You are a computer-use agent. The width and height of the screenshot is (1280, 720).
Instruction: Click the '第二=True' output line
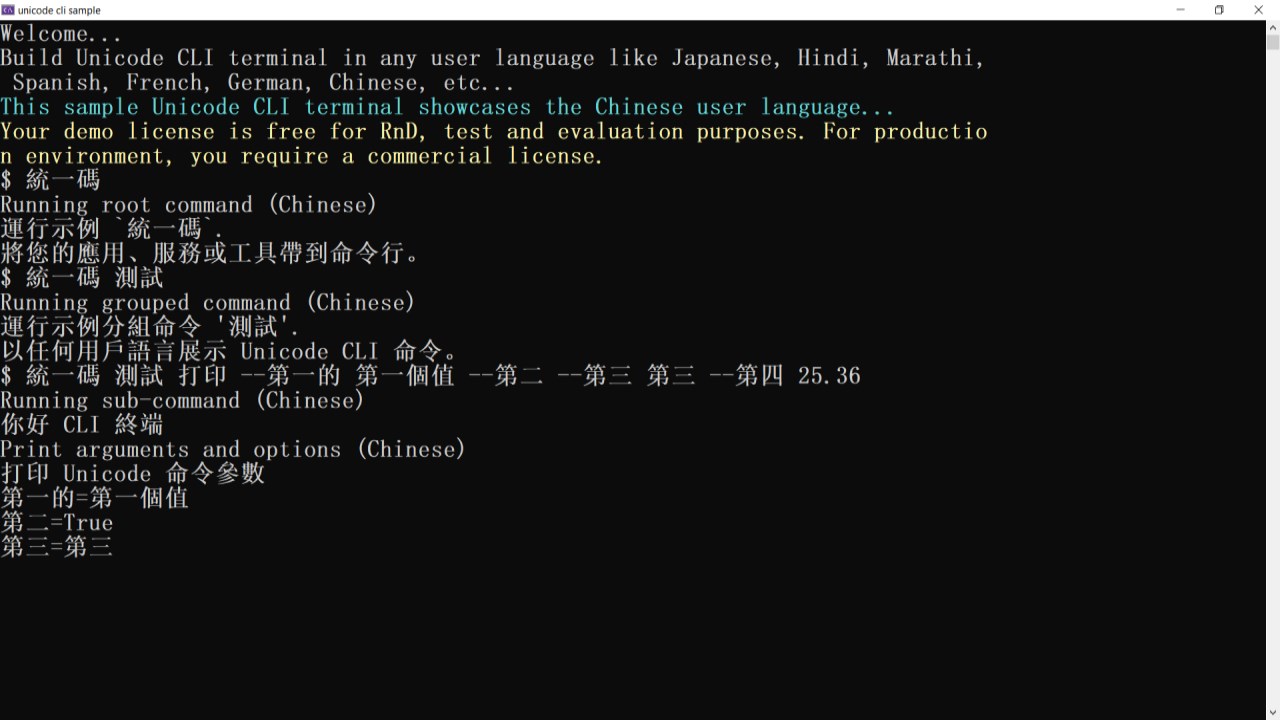coord(57,523)
